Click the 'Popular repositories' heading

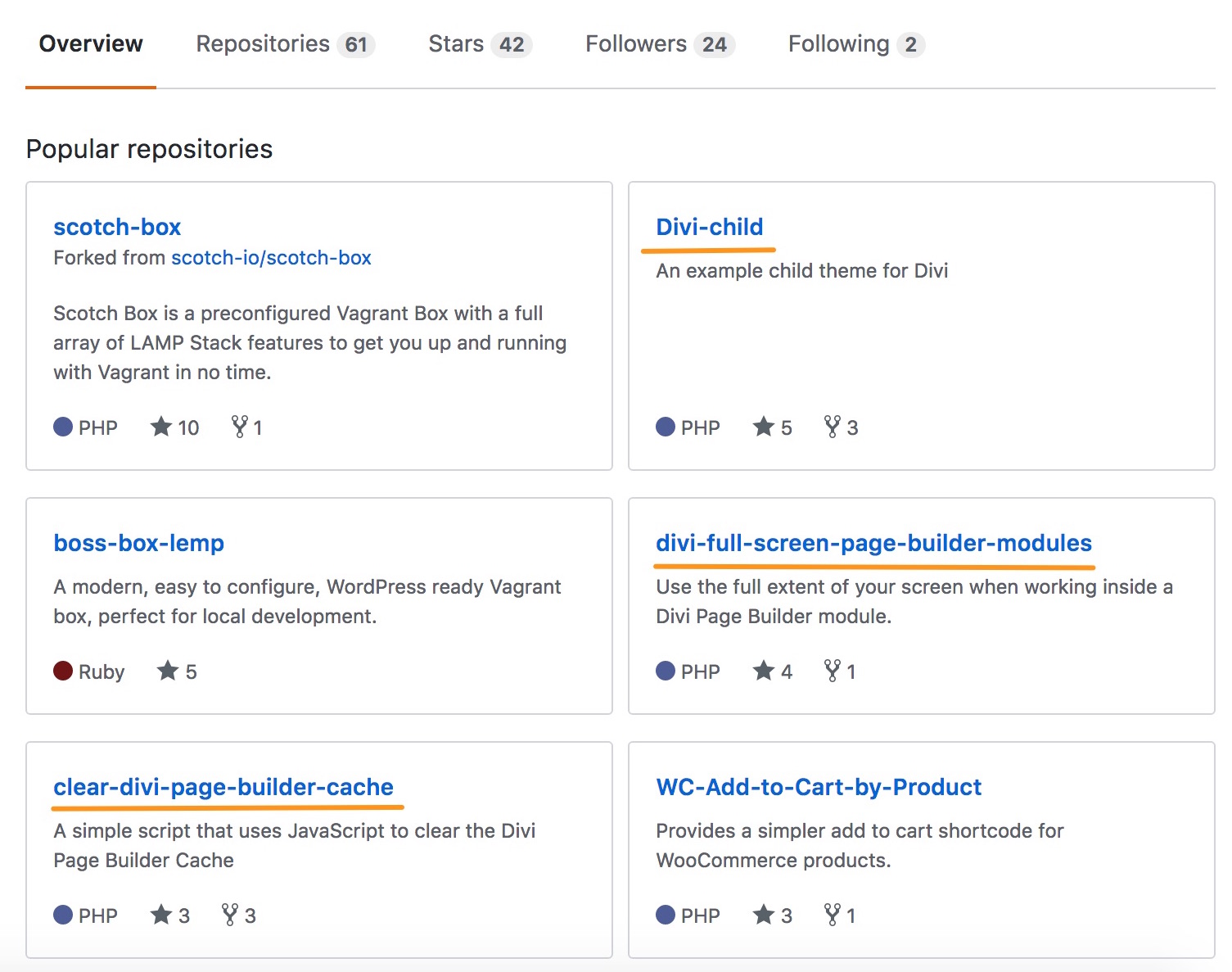[x=149, y=149]
